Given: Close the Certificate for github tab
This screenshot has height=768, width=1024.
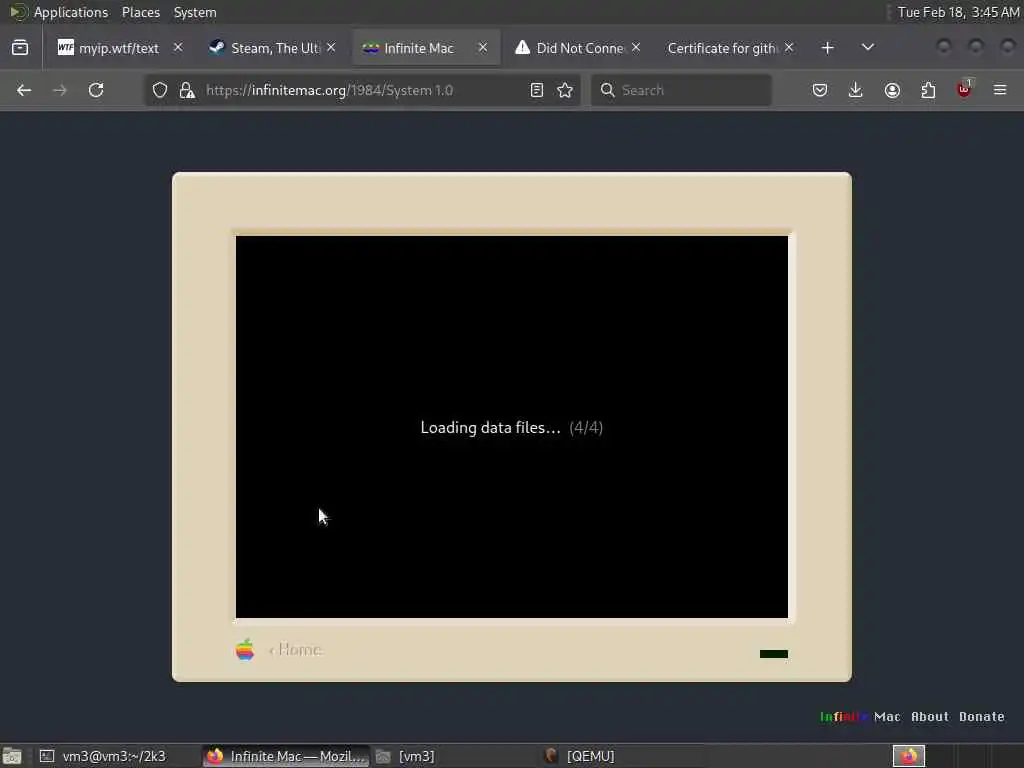Looking at the screenshot, I should 789,48.
